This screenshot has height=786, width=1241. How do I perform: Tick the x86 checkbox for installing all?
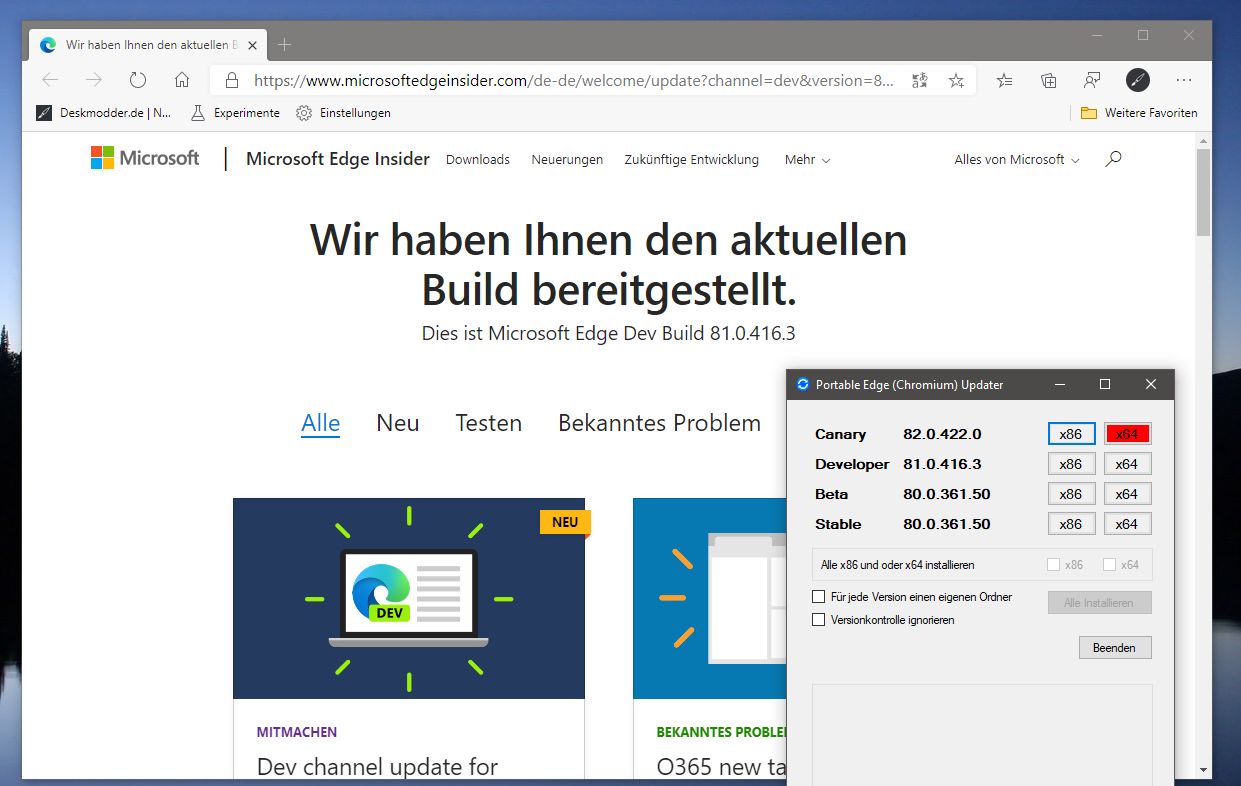(x=1053, y=565)
